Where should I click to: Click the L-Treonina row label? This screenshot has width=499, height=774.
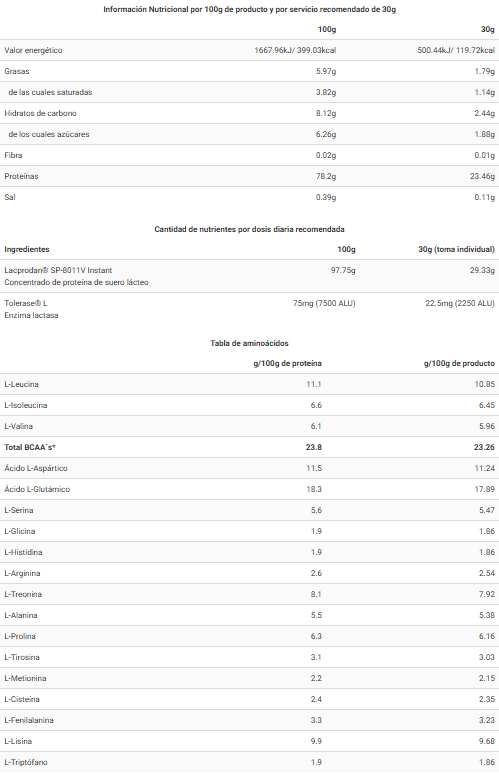coord(23,594)
